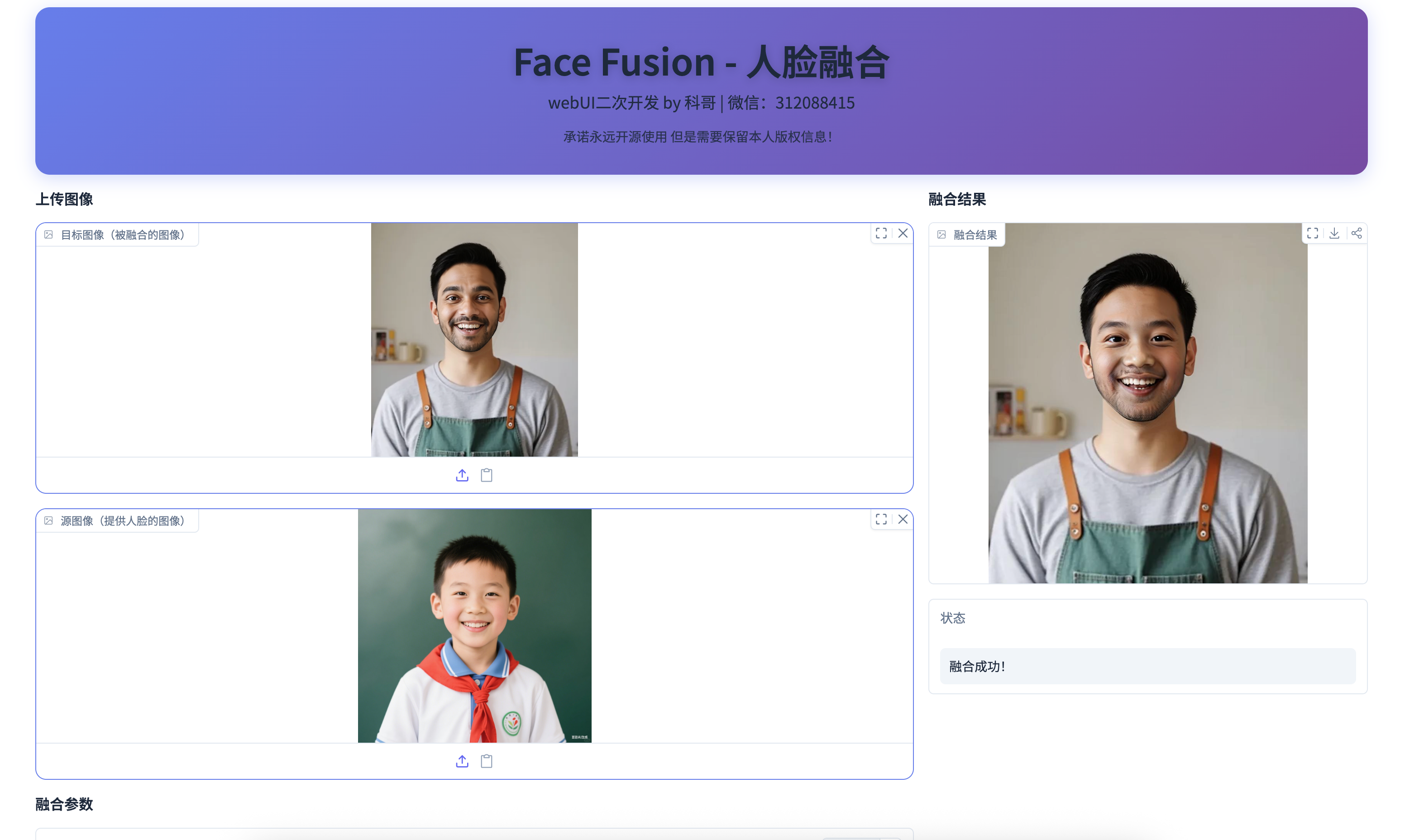Click the 融合参数 section heading
This screenshot has height=840, width=1405.
(x=63, y=804)
